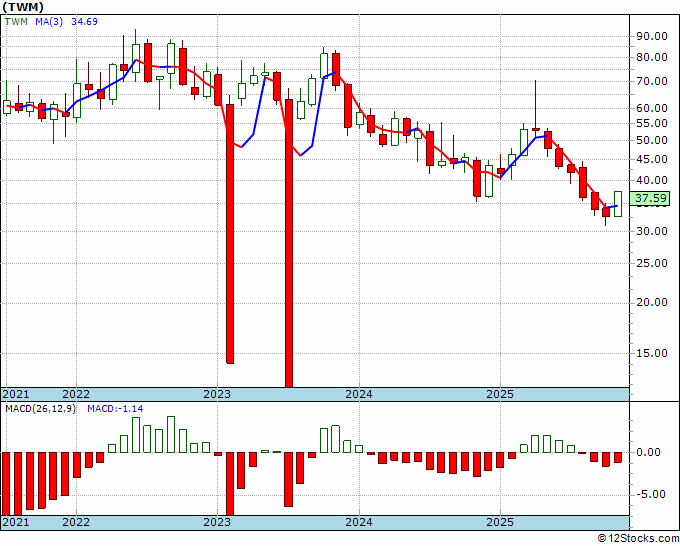Click the green 37.59 current price tag
This screenshot has height=546, width=680.
(x=651, y=198)
